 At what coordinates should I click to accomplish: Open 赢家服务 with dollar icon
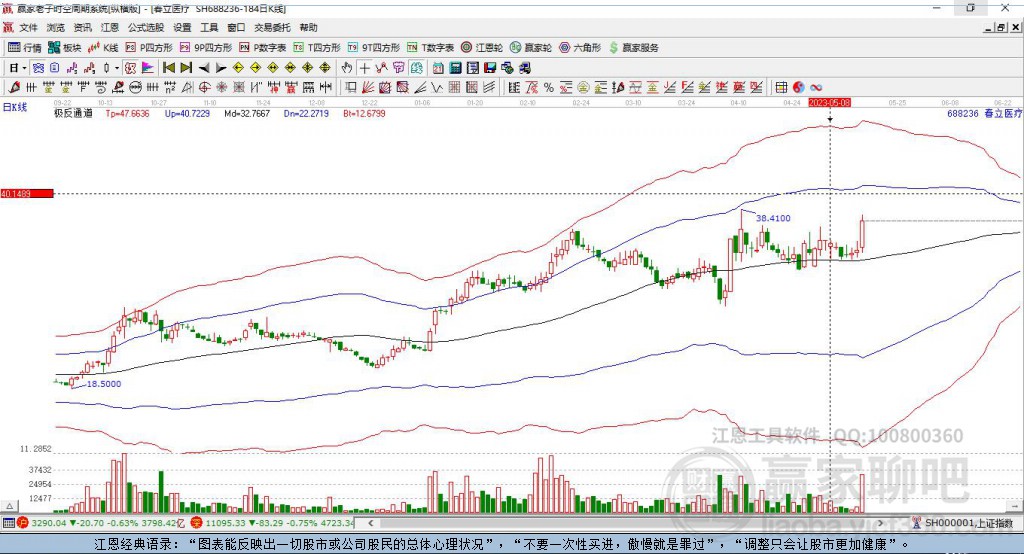point(633,48)
